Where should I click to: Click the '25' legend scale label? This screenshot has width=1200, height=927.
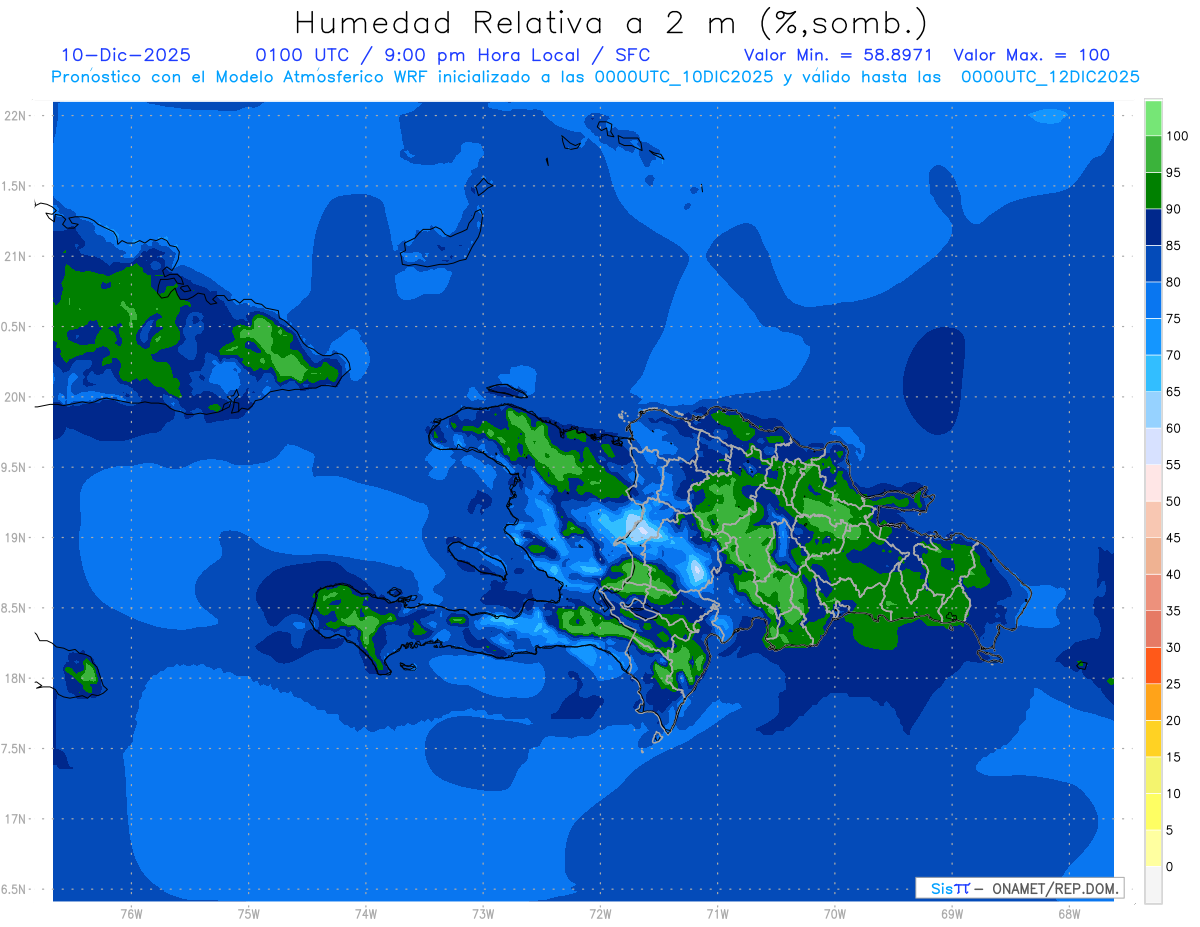click(x=1173, y=683)
